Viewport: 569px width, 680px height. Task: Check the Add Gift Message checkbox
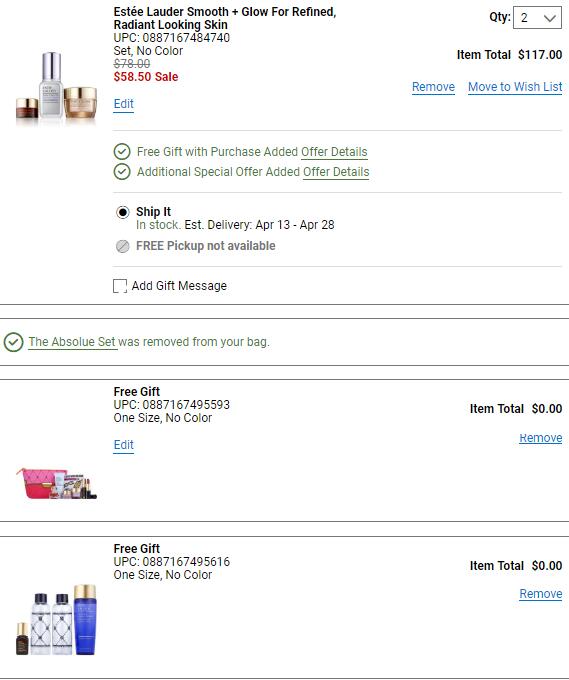point(120,286)
